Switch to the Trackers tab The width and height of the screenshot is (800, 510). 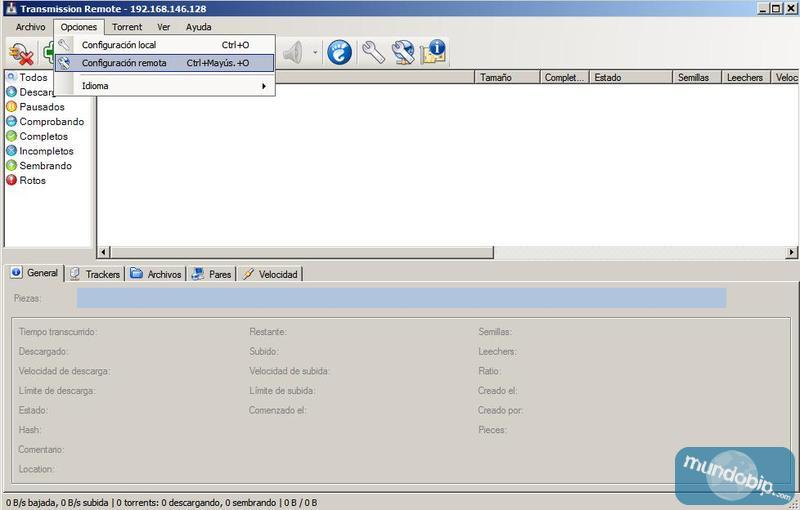(x=95, y=274)
